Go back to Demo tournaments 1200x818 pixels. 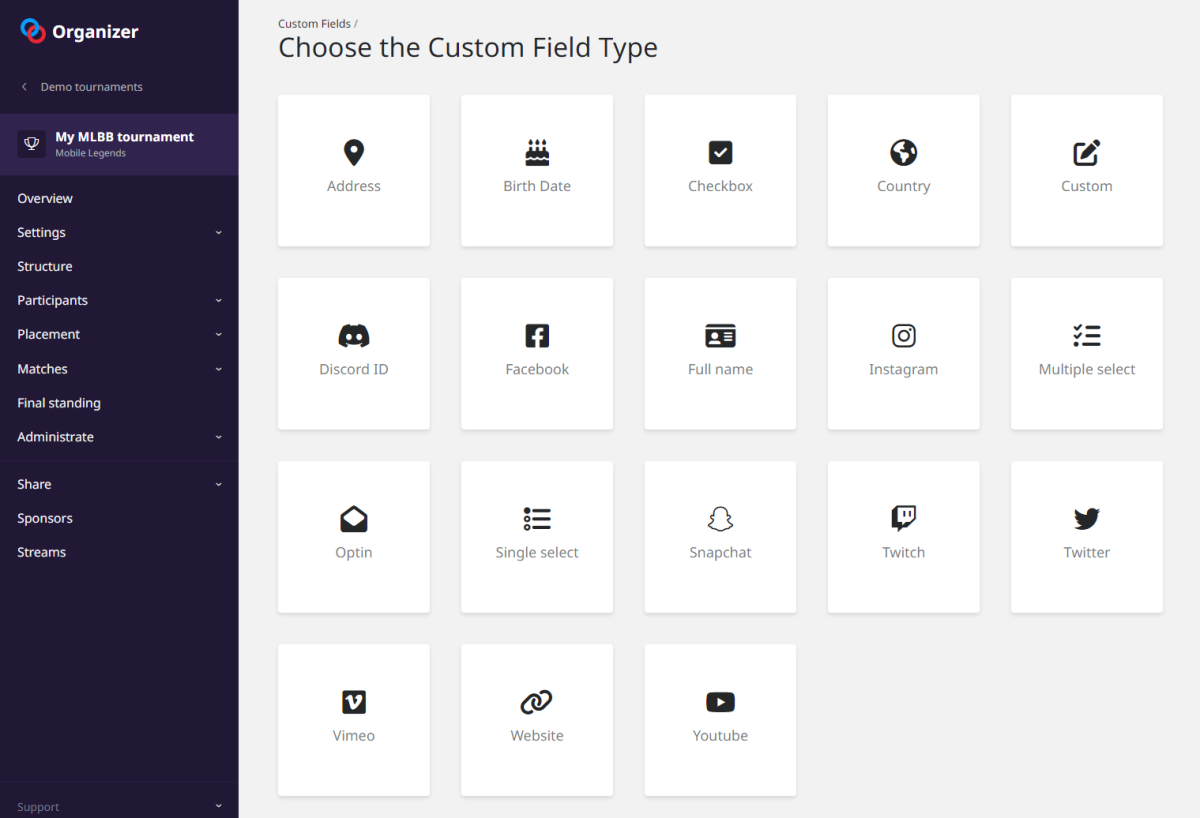[91, 87]
